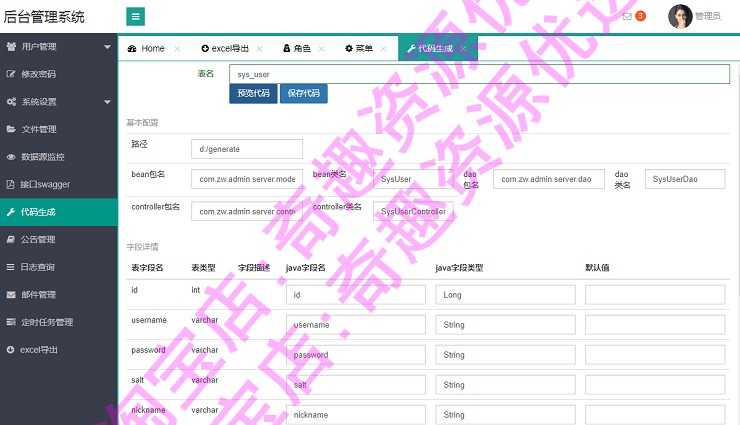This screenshot has height=425, width=740.
Task: Click the 管理员 user name text
Action: (x=708, y=17)
